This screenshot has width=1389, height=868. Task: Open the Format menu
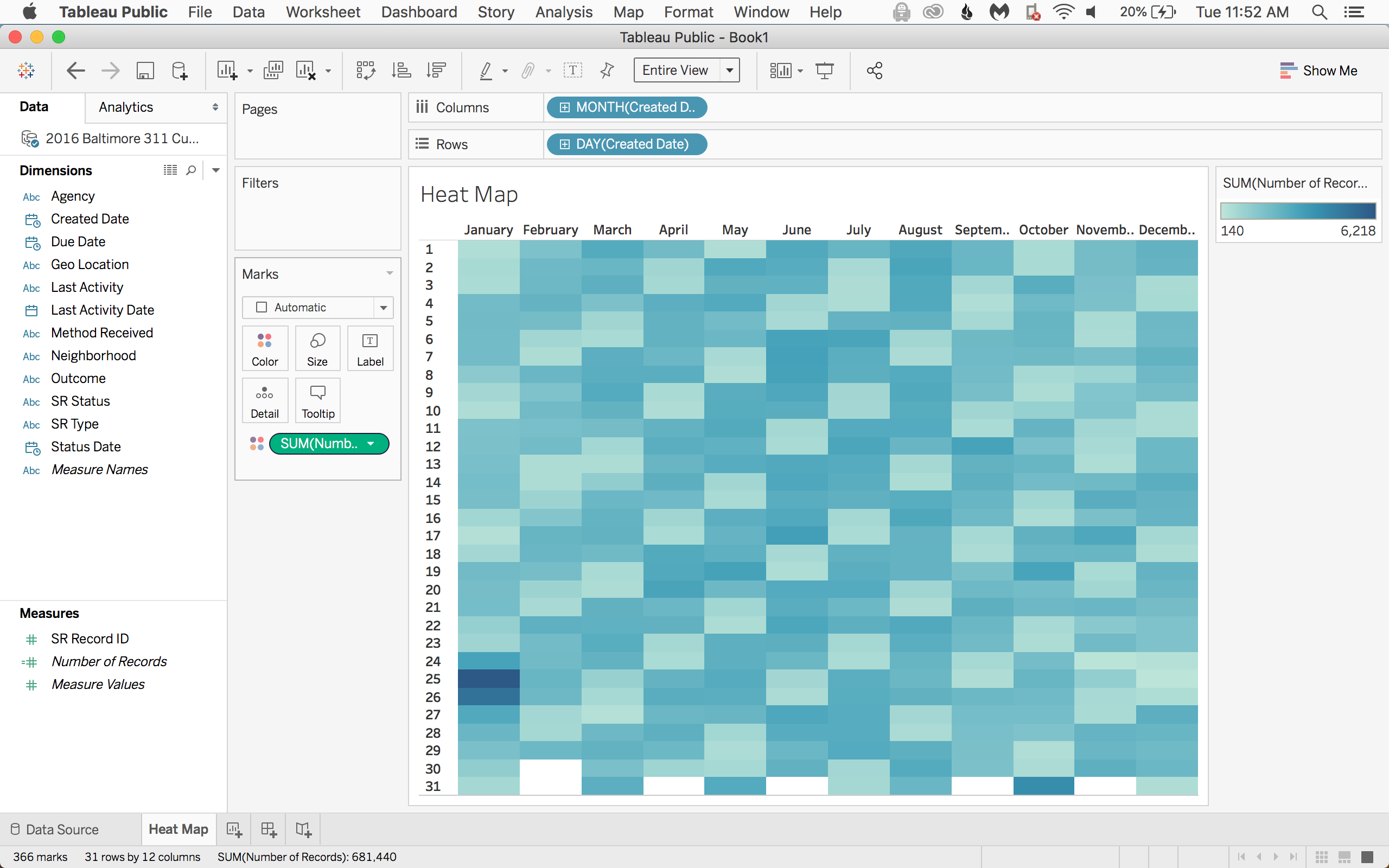tap(688, 12)
